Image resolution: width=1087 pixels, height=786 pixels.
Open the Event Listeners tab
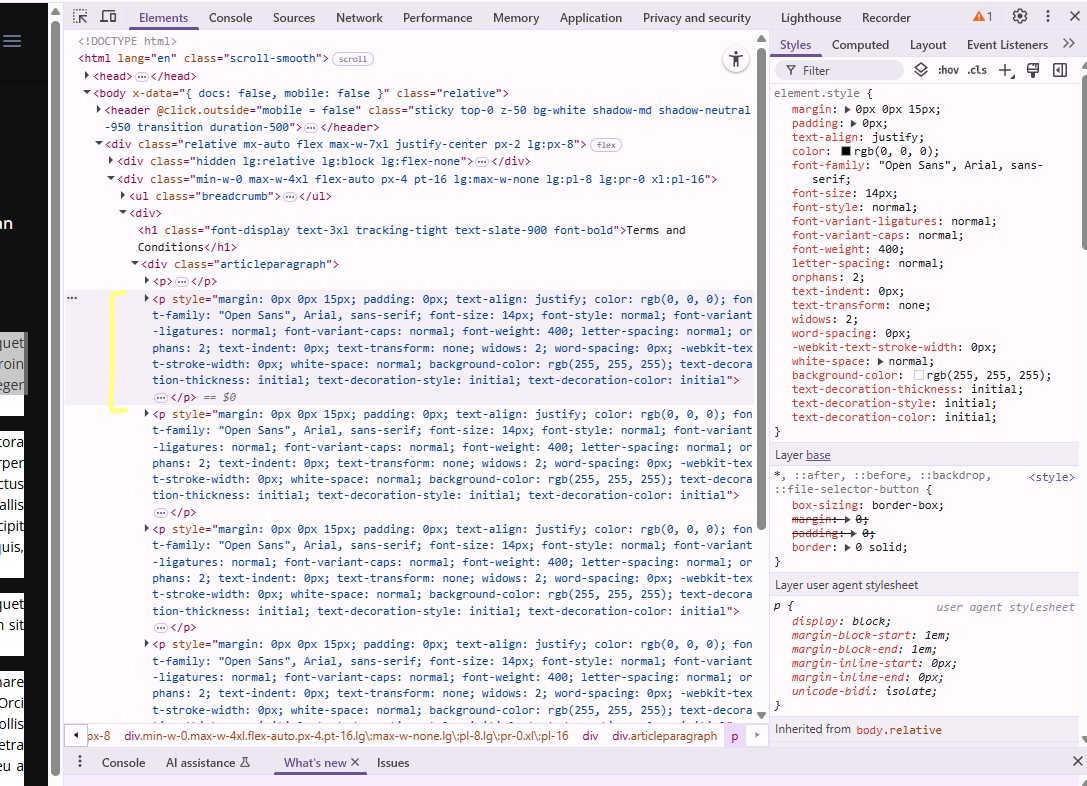click(1007, 44)
